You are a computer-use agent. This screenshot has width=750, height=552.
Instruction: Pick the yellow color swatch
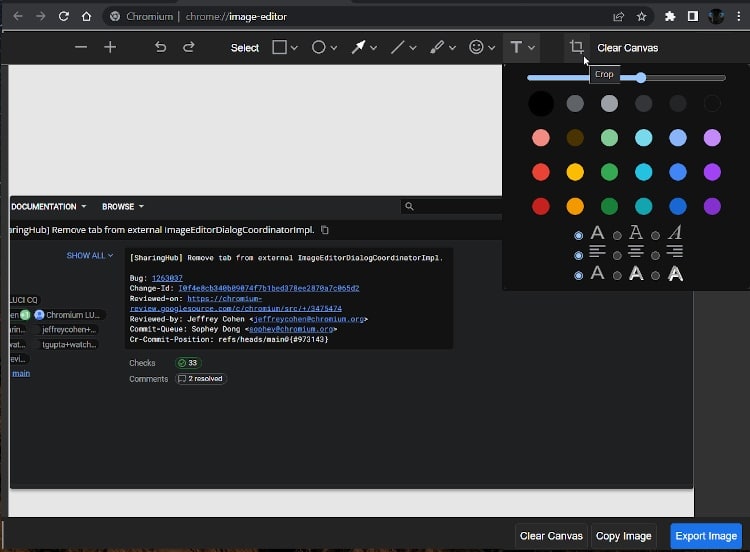(575, 172)
